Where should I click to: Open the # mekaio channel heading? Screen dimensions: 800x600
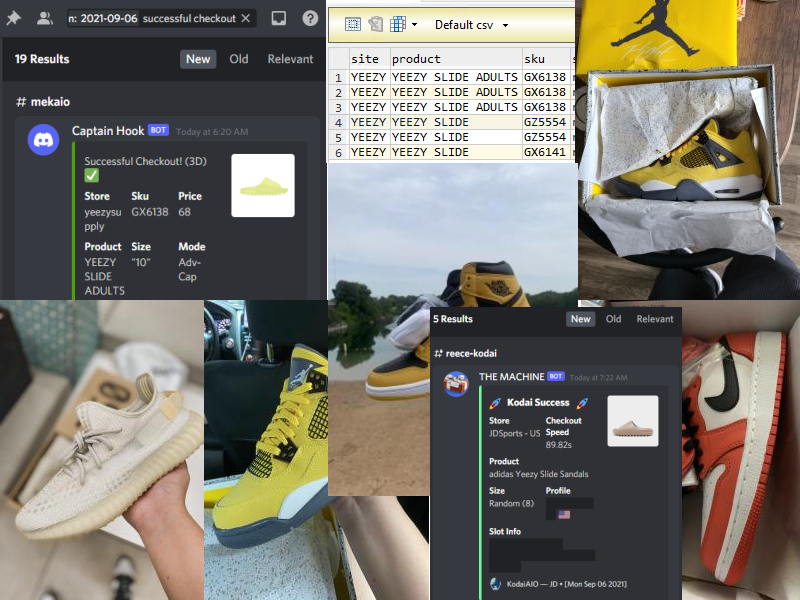tap(43, 102)
